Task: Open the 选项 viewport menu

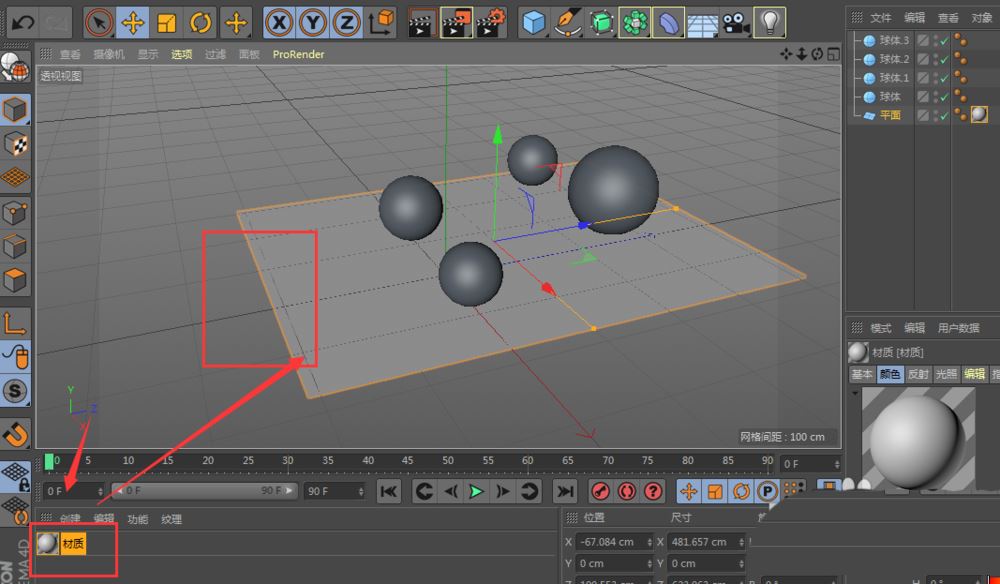Action: tap(181, 55)
